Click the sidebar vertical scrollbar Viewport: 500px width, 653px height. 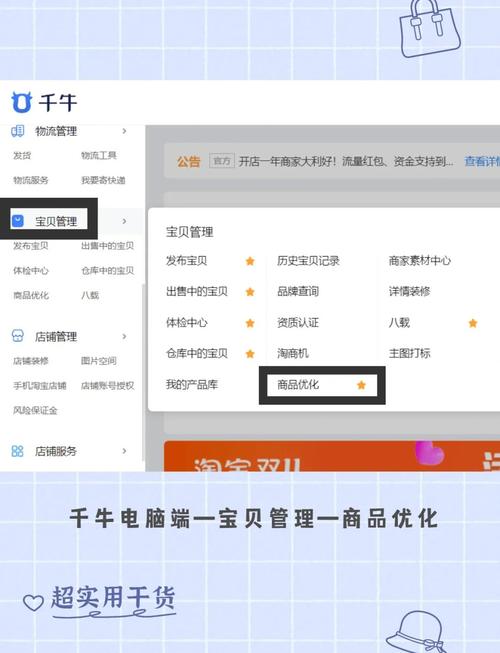tap(144, 371)
